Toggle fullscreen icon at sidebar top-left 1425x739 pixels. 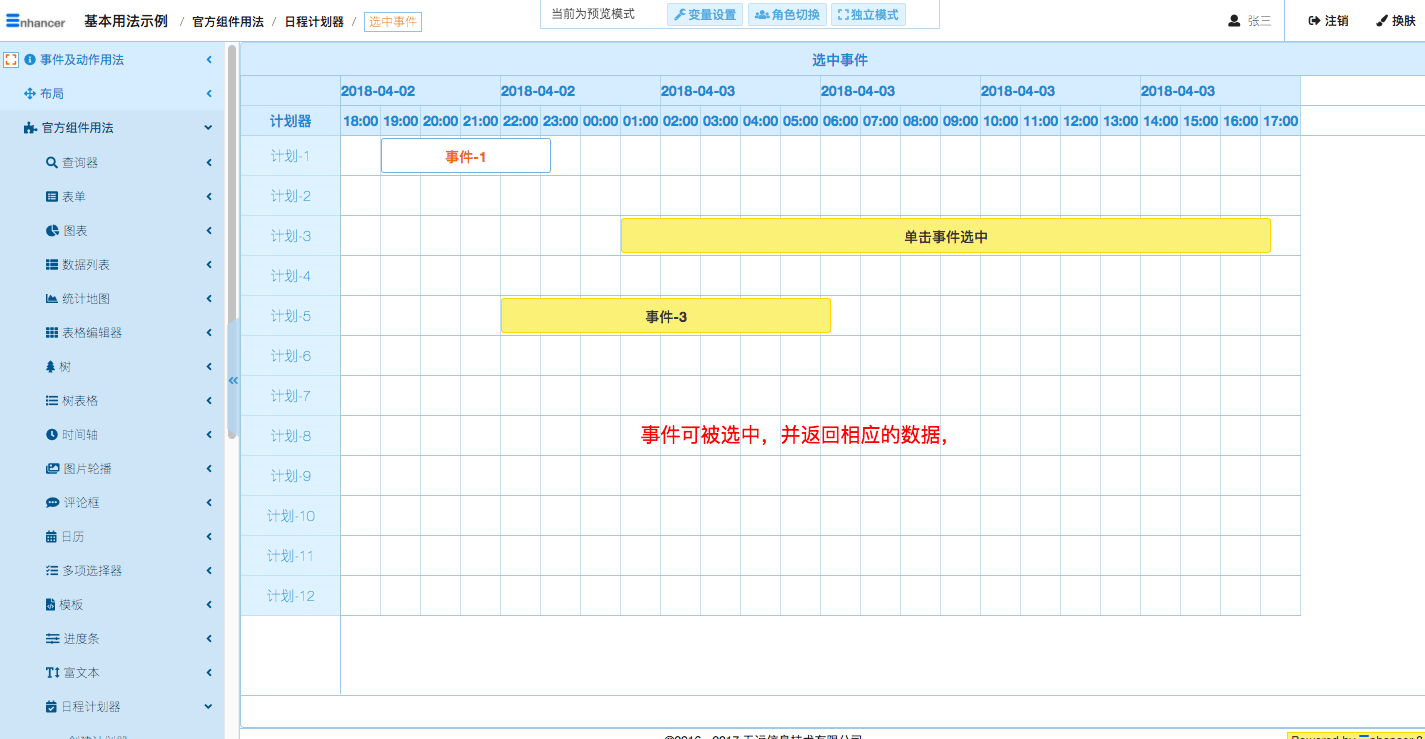pos(12,60)
